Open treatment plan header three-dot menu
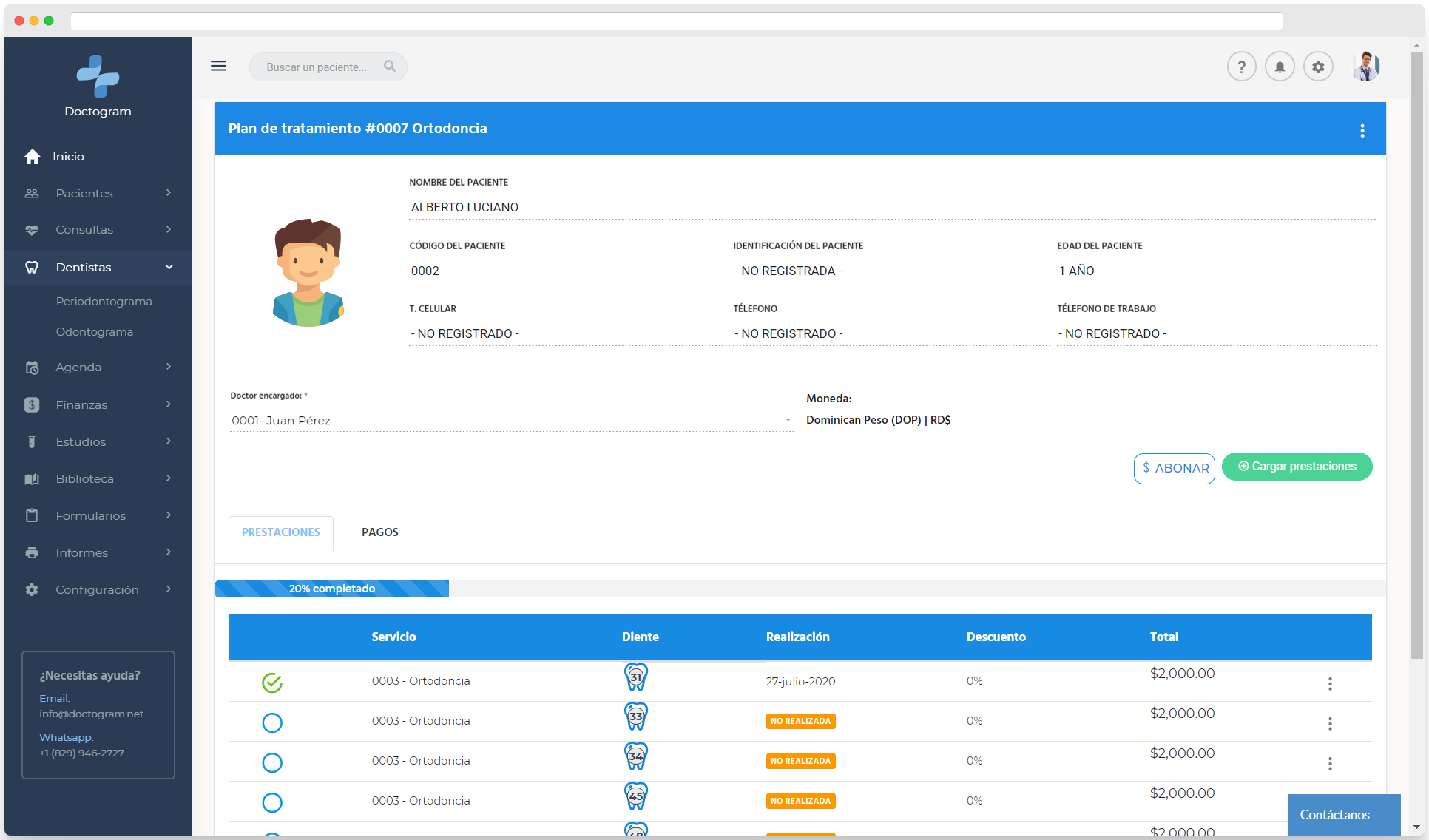 pyautogui.click(x=1362, y=131)
